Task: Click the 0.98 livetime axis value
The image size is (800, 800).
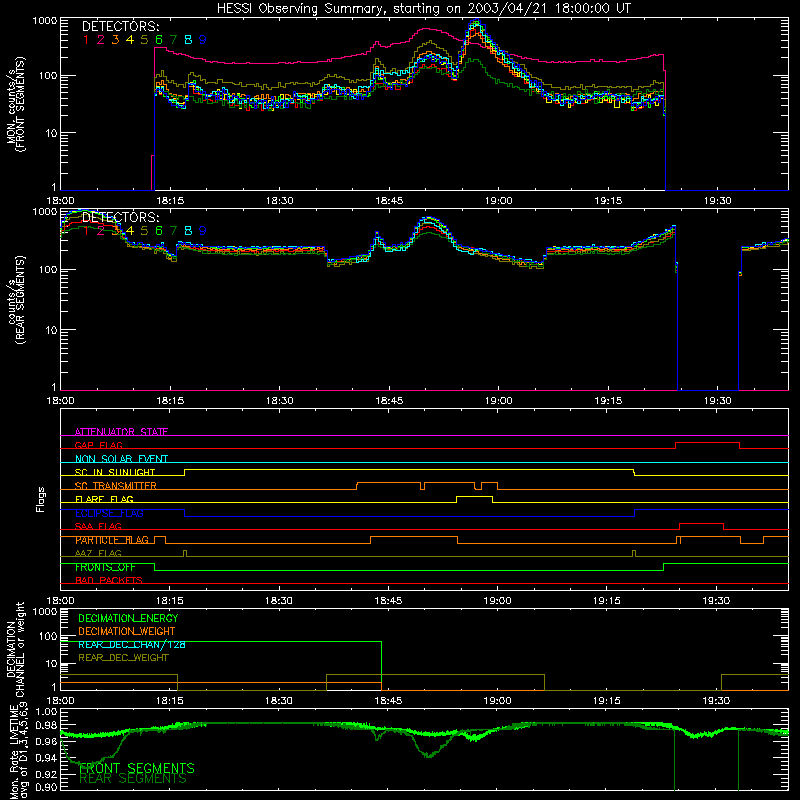Action: (x=46, y=725)
